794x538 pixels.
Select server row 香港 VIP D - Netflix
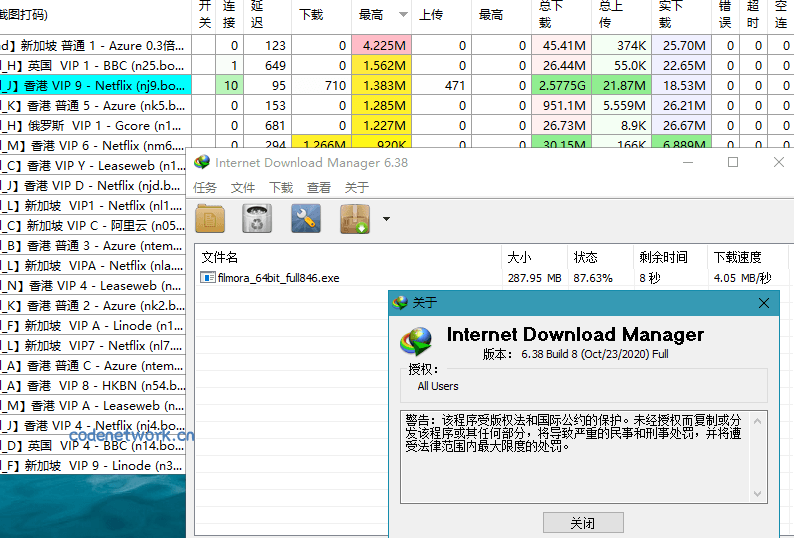click(x=93, y=185)
